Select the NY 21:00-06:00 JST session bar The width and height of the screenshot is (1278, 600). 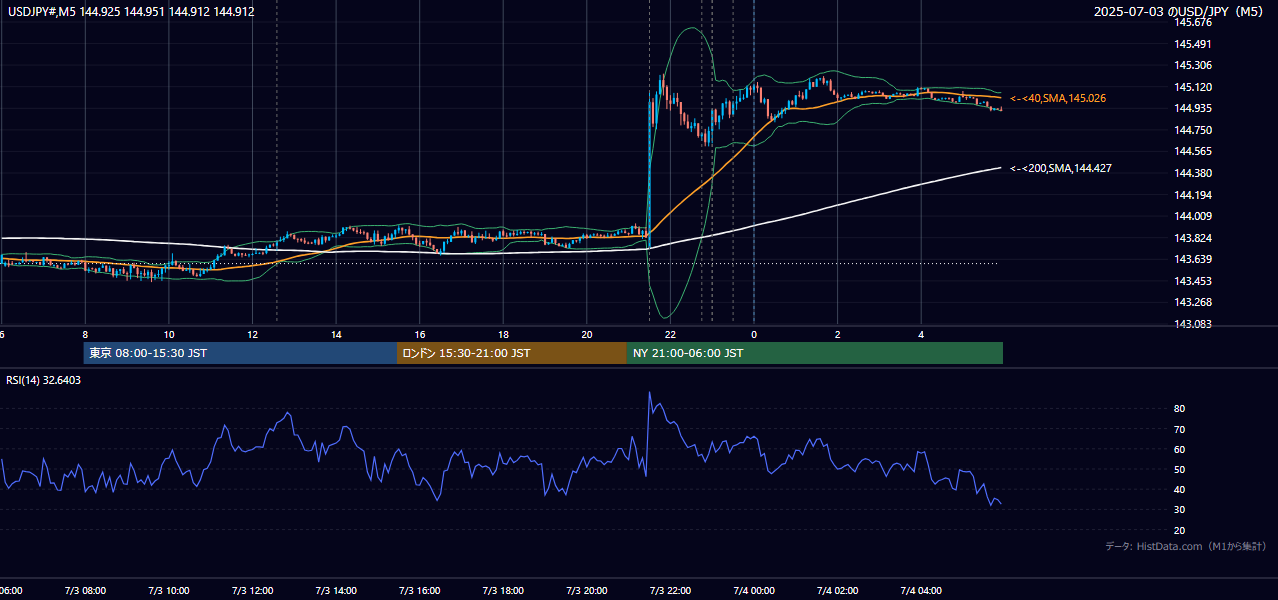[815, 353]
